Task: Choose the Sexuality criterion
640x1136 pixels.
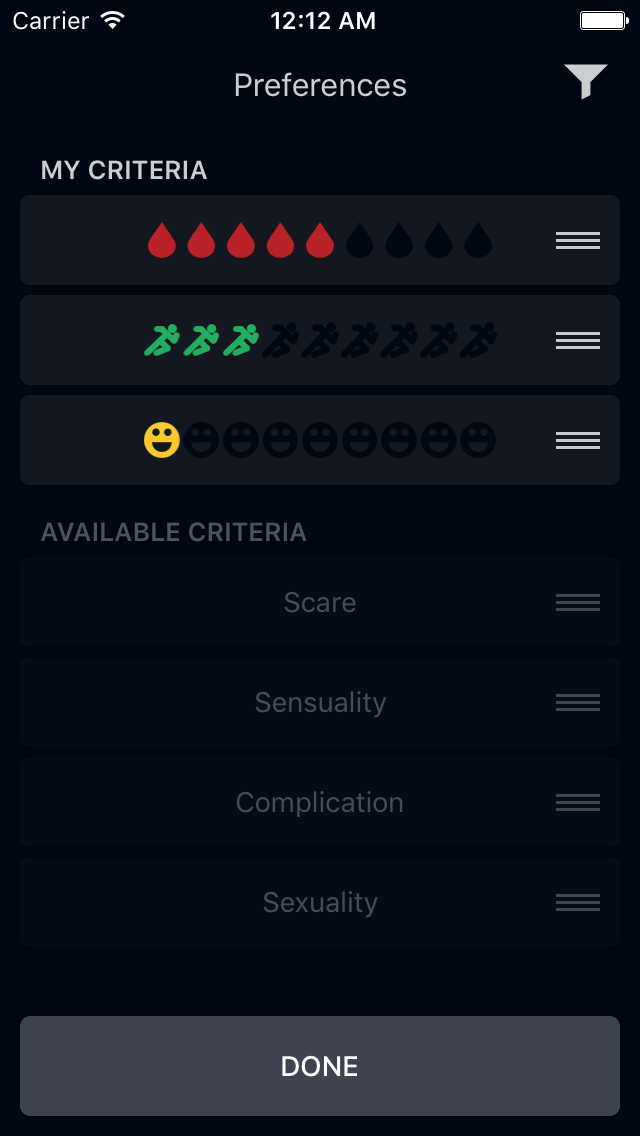Action: 320,902
